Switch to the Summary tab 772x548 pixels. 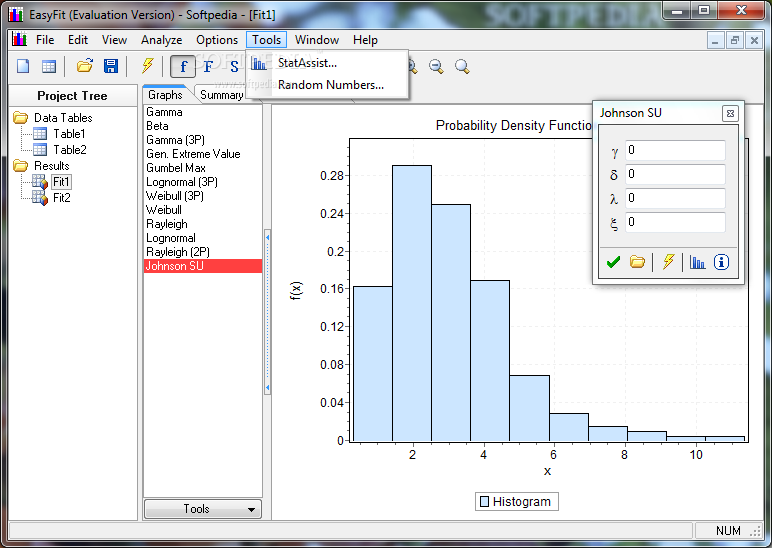pyautogui.click(x=221, y=95)
